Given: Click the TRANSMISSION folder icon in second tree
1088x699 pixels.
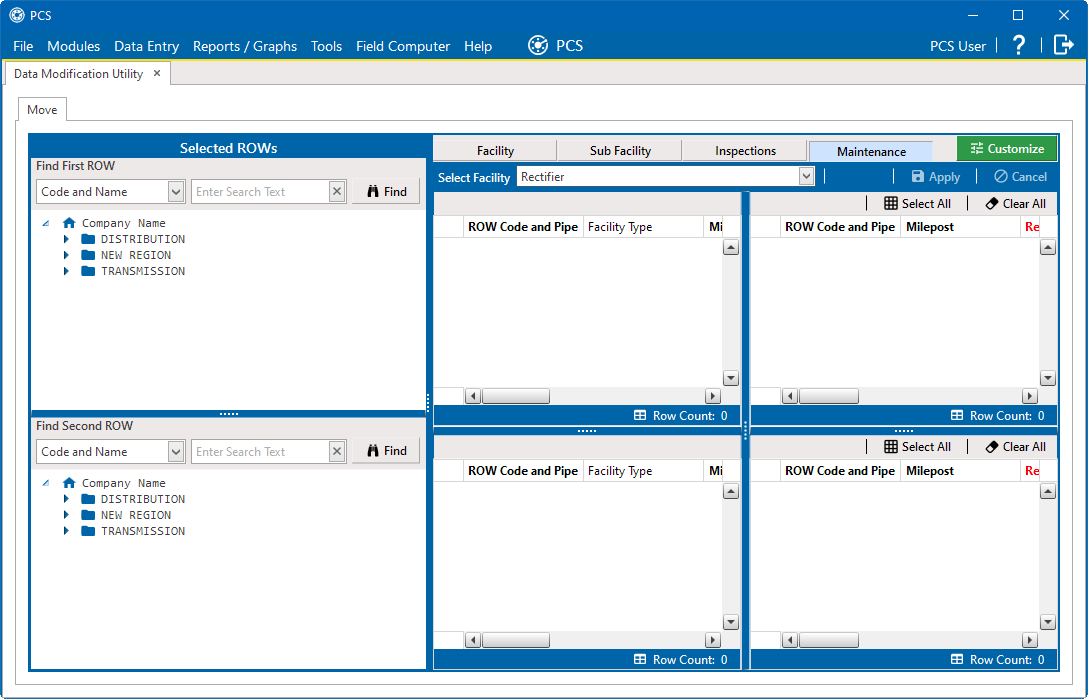Looking at the screenshot, I should pyautogui.click(x=88, y=531).
